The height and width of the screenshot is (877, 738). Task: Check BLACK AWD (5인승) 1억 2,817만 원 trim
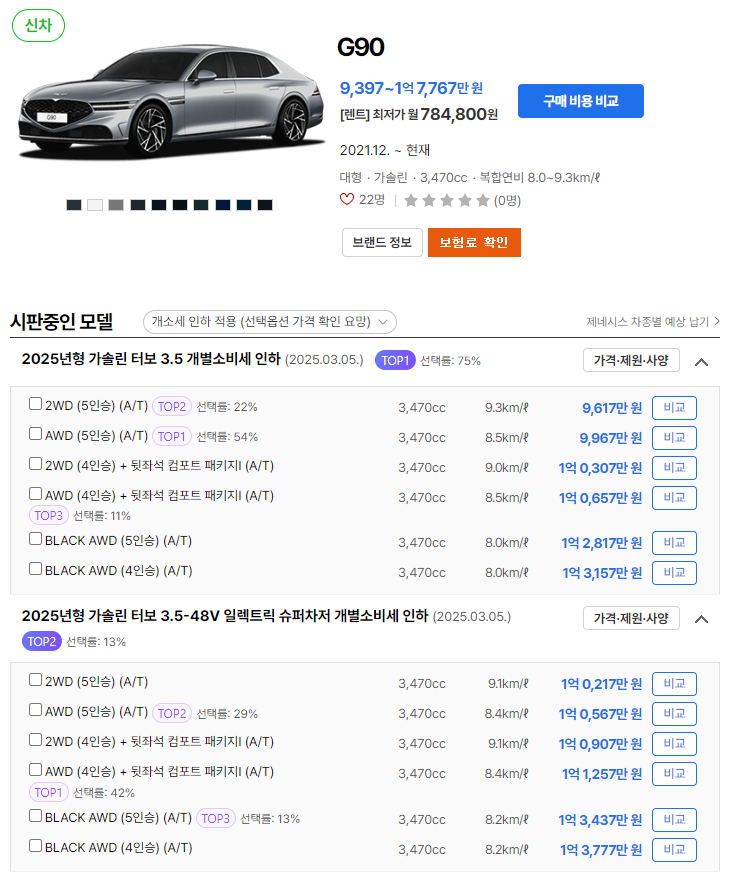[35, 539]
